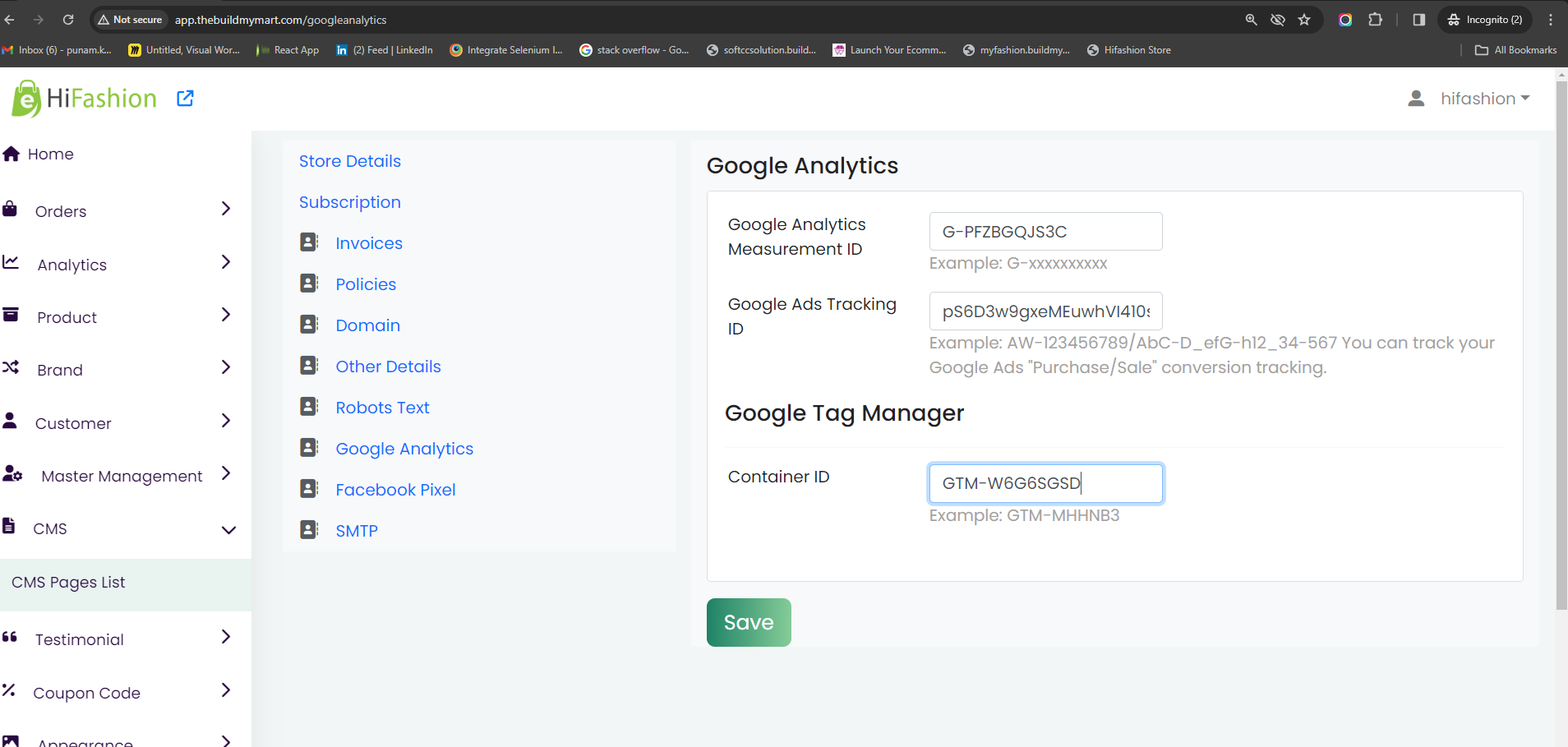This screenshot has width=1568, height=747.
Task: Expand the Product menu chevron
Action: point(226,315)
